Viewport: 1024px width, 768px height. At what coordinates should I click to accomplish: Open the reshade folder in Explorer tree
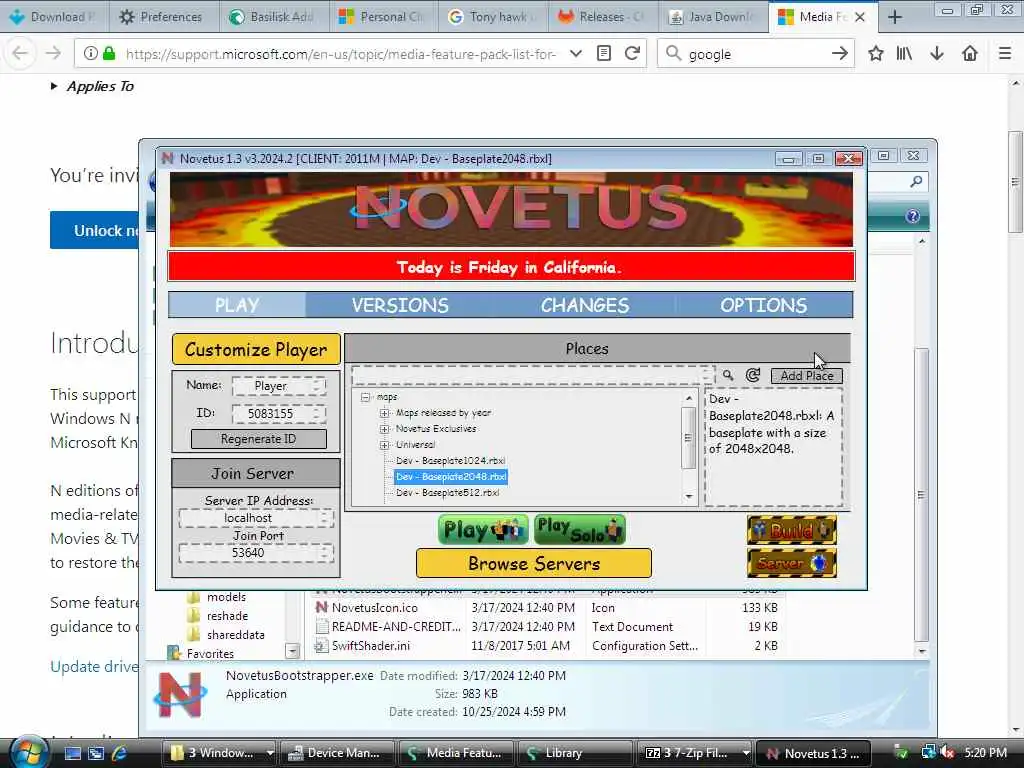point(227,616)
